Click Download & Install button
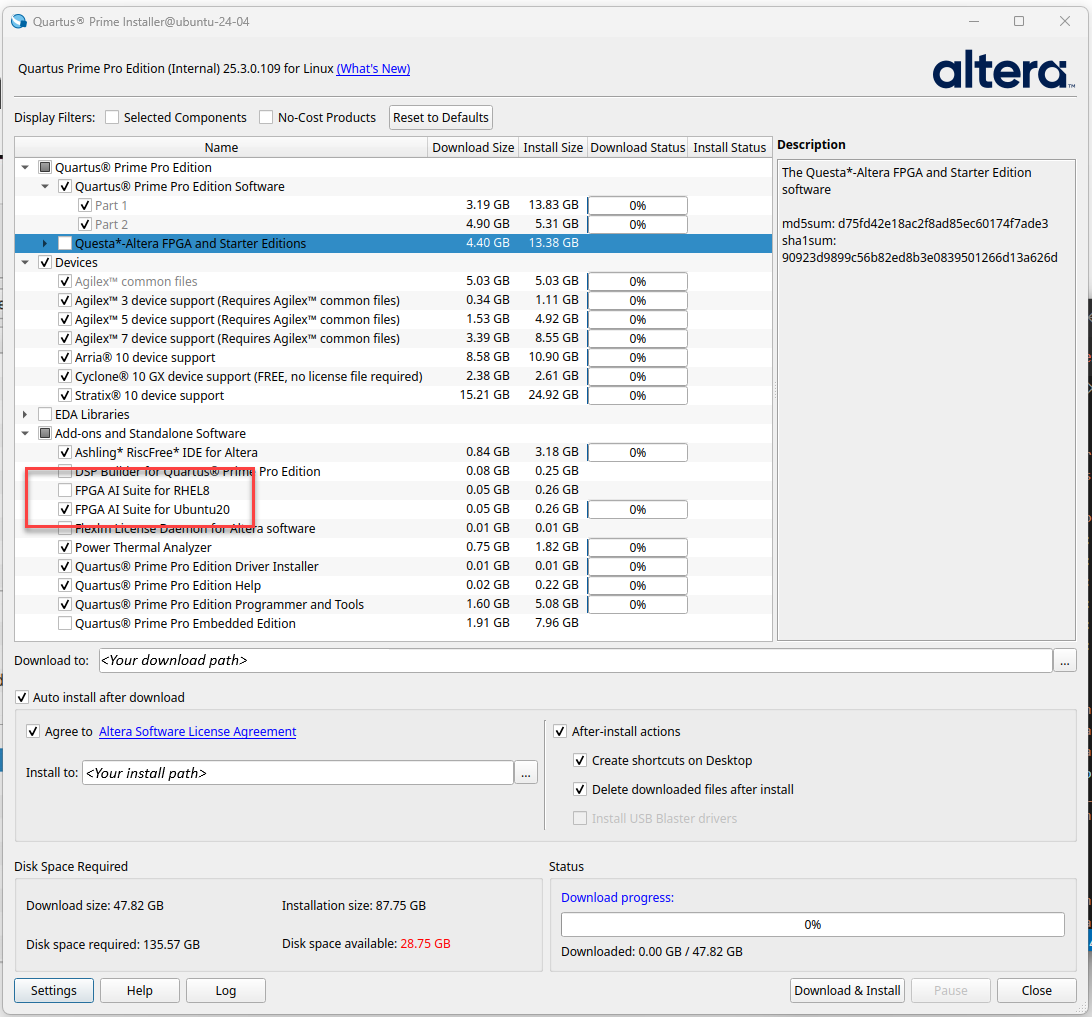The image size is (1092, 1017). pyautogui.click(x=847, y=991)
